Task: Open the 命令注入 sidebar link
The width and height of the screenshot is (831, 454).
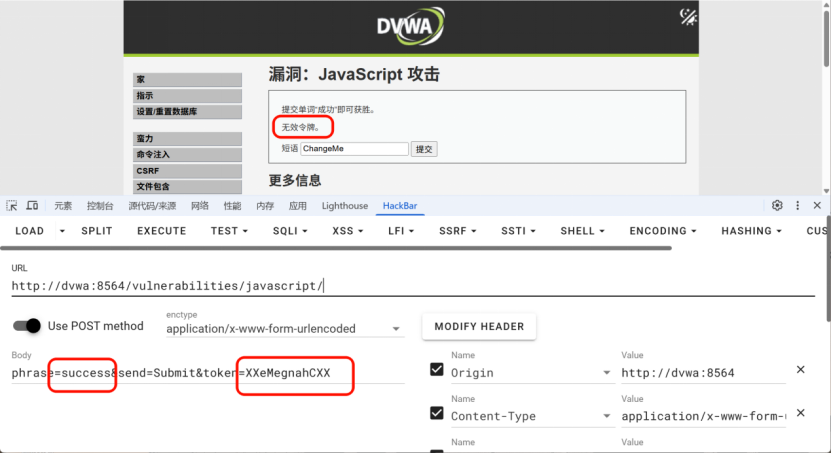Action: [188, 155]
